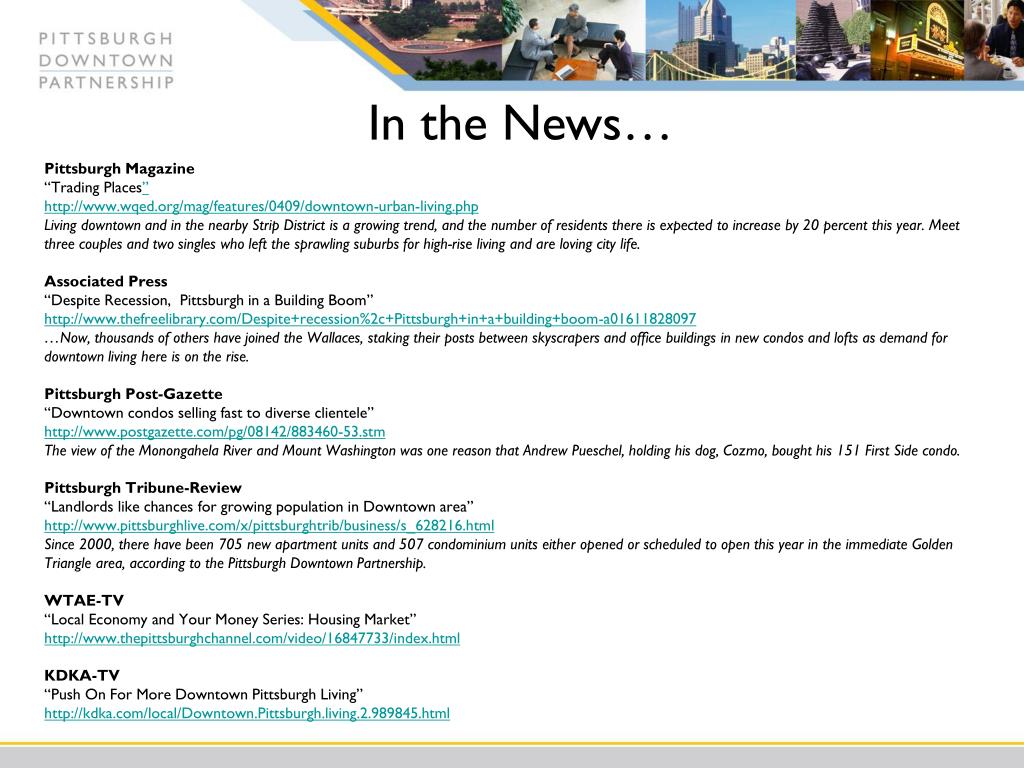Open the wqed.org downtown-urban-living link
Image resolution: width=1024 pixels, height=768 pixels.
tap(261, 206)
